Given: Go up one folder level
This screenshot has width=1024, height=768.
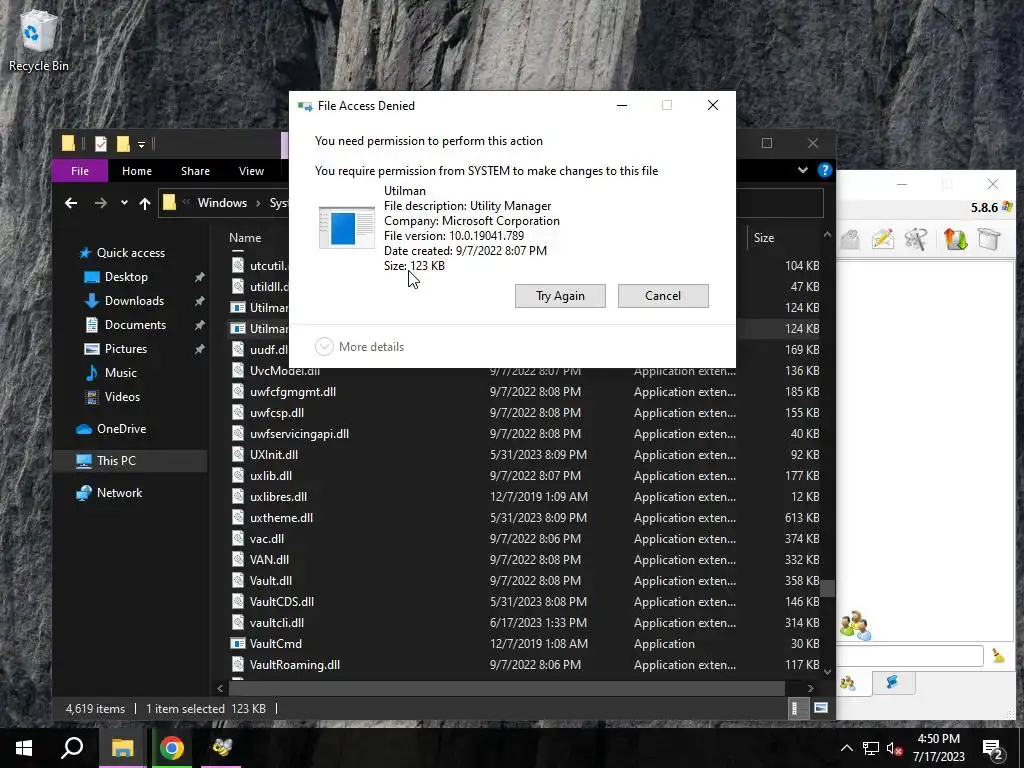Looking at the screenshot, I should click(145, 203).
